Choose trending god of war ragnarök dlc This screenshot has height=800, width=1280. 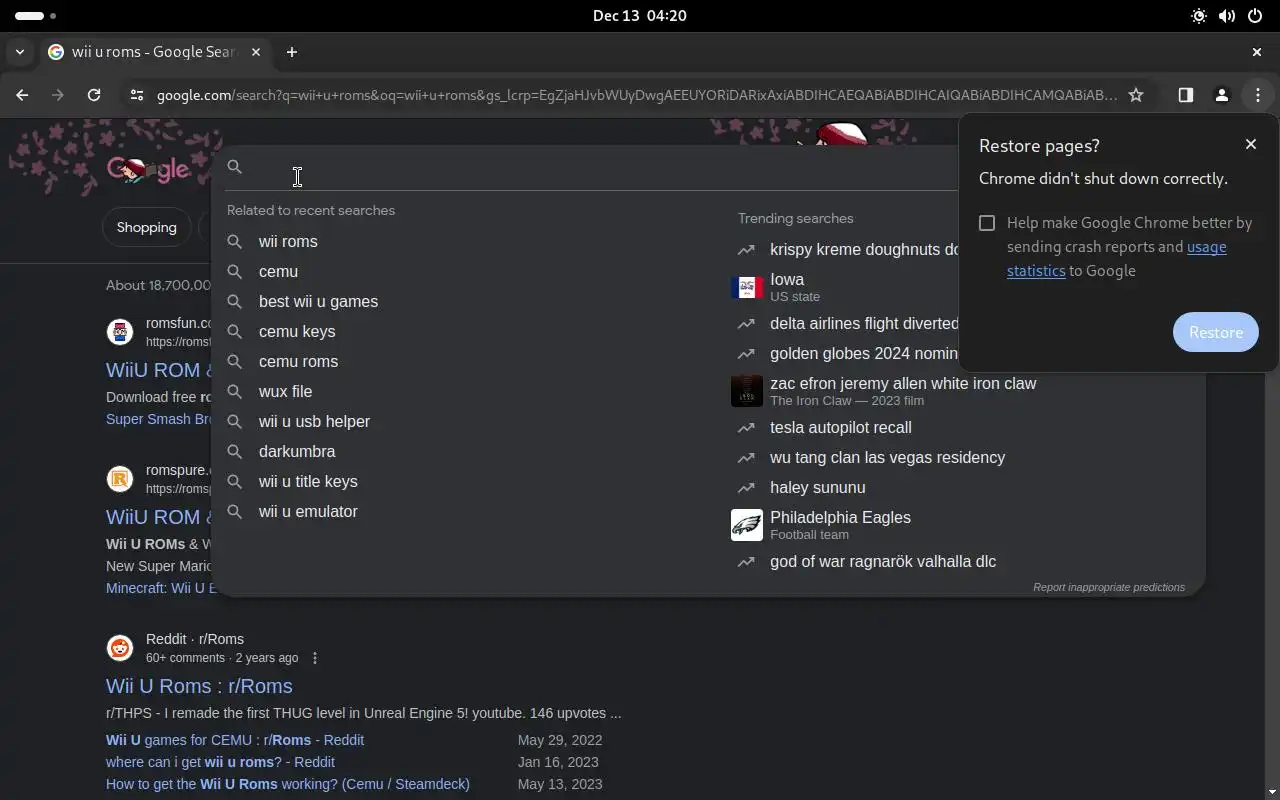pyautogui.click(x=883, y=561)
